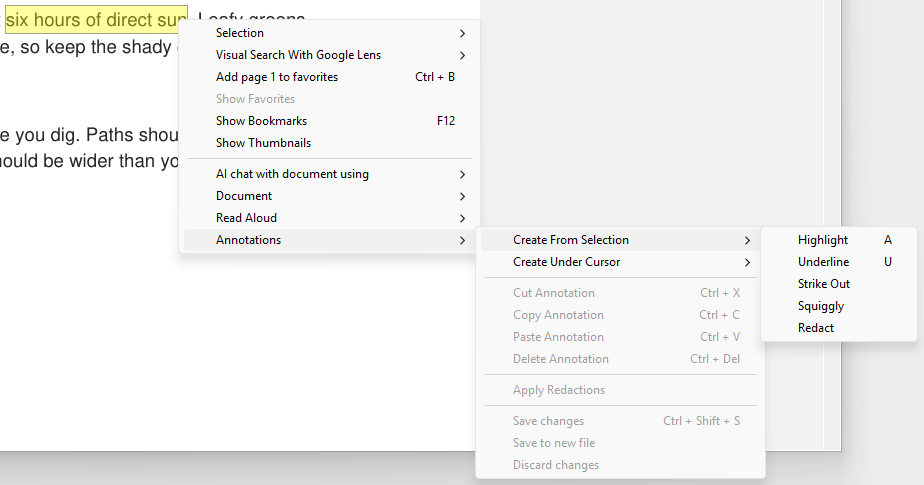Choose Highlight annotation option
The height and width of the screenshot is (485, 924).
pos(839,240)
